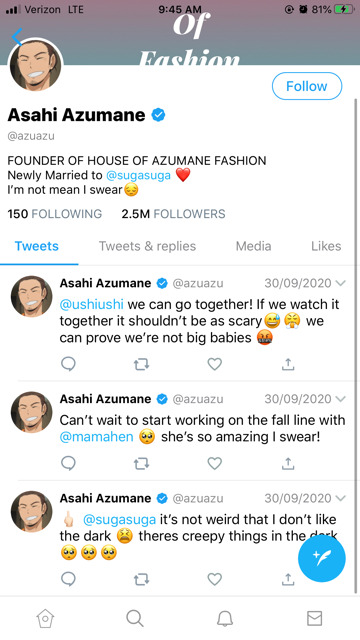360x640 pixels.
Task: Like the fall line tweet
Action: click(215, 463)
